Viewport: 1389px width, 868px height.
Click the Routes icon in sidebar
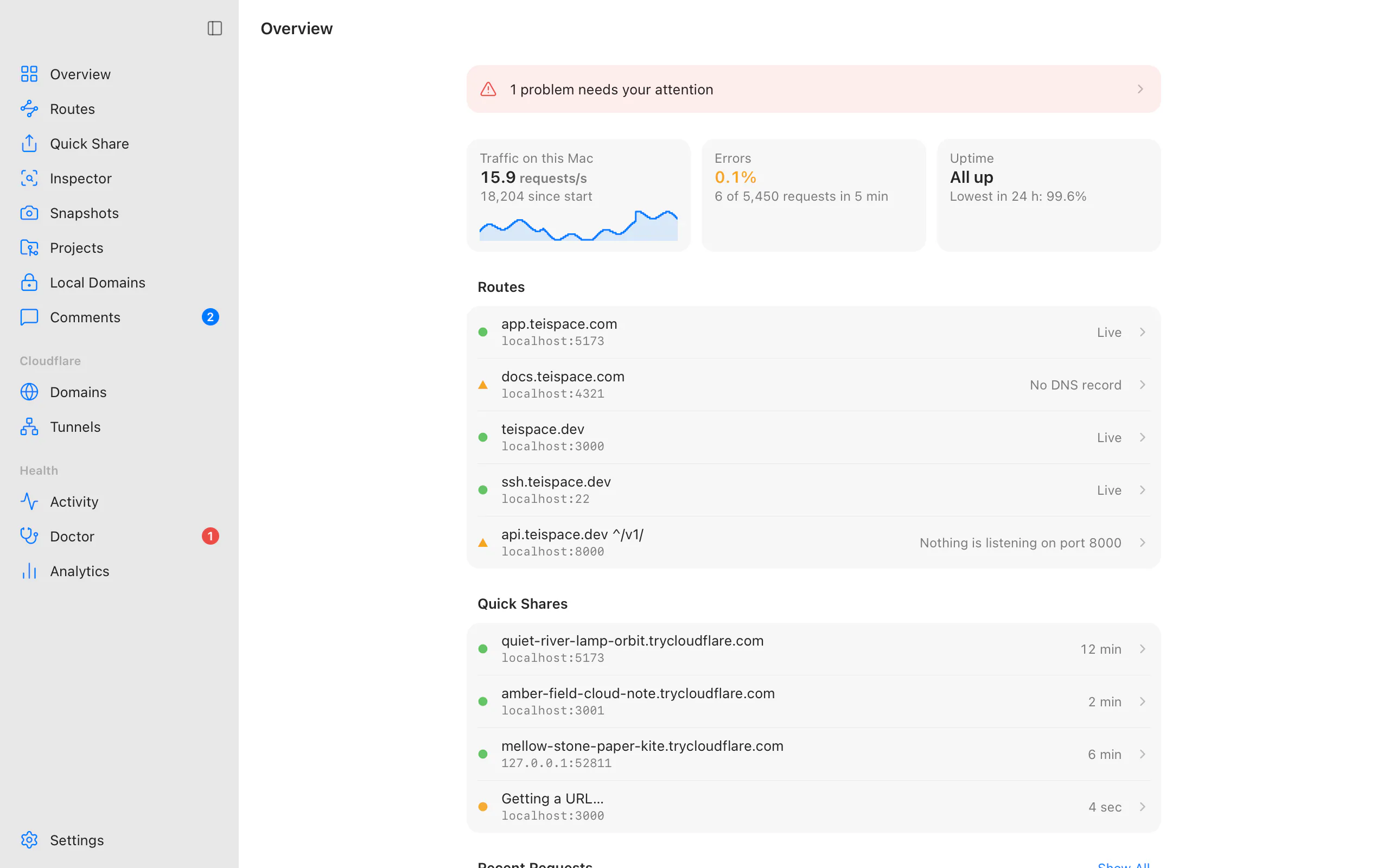pyautogui.click(x=29, y=108)
